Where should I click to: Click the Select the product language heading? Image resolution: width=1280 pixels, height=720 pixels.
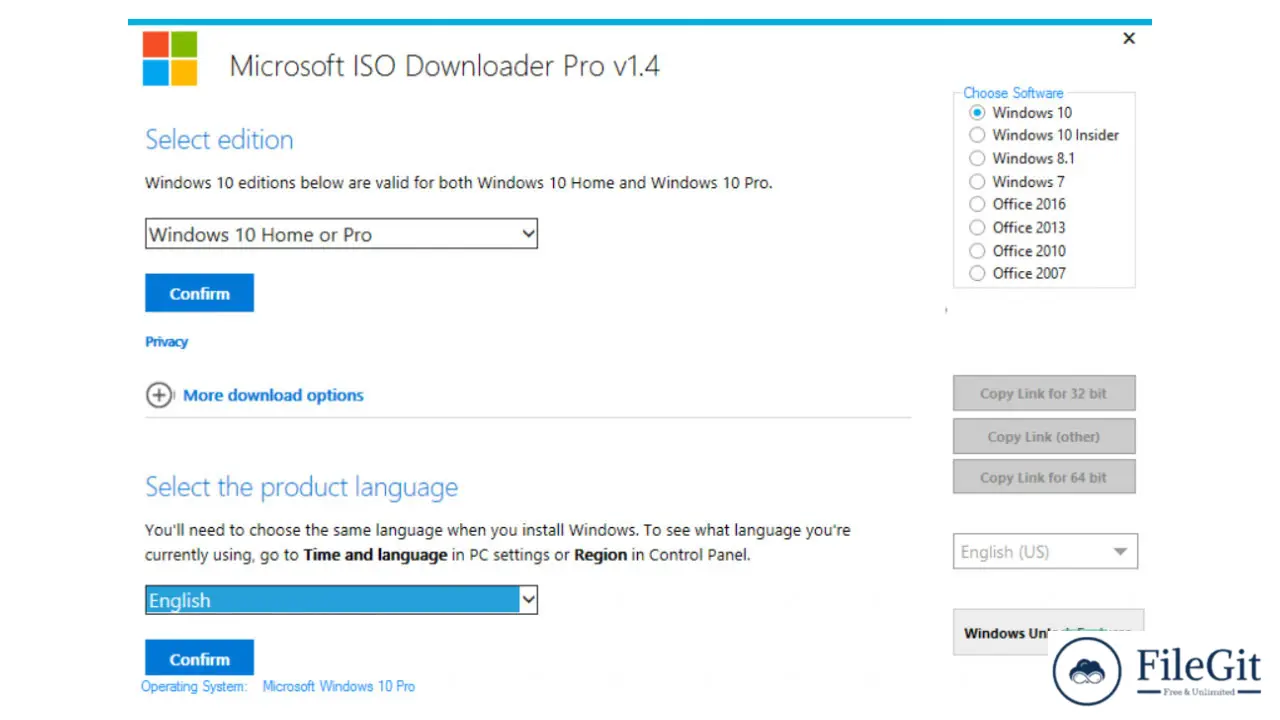(x=301, y=487)
